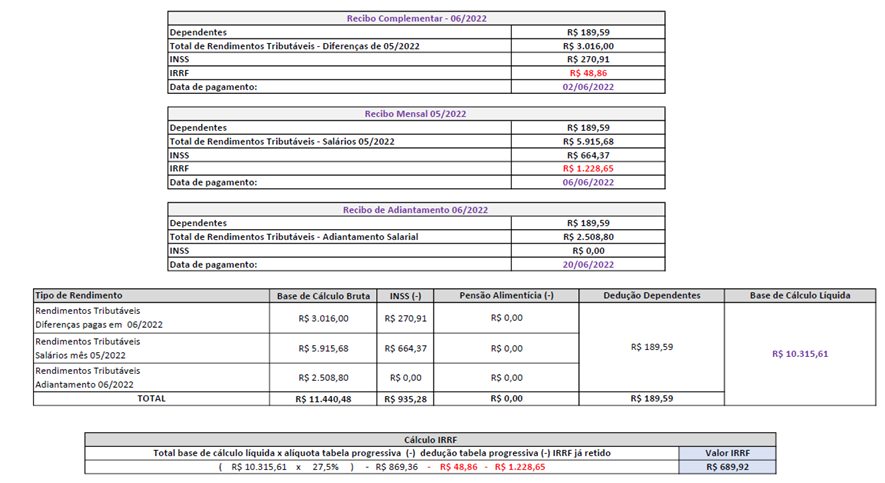885x483 pixels.
Task: Select red IRRF 'R$ 1.228,65' in Recibo Mensal
Action: tap(588, 168)
